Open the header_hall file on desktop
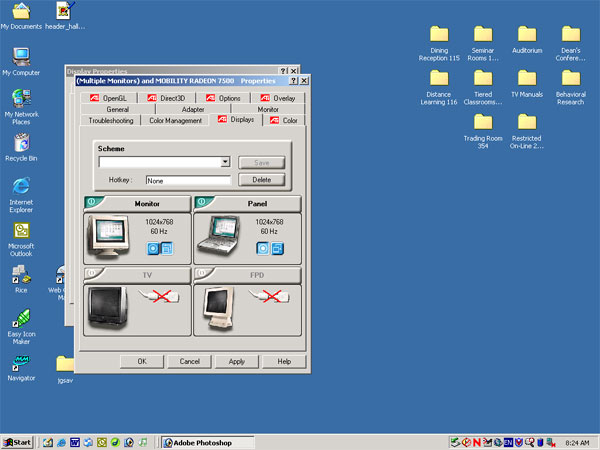Image resolution: width=600 pixels, height=450 pixels. point(65,16)
